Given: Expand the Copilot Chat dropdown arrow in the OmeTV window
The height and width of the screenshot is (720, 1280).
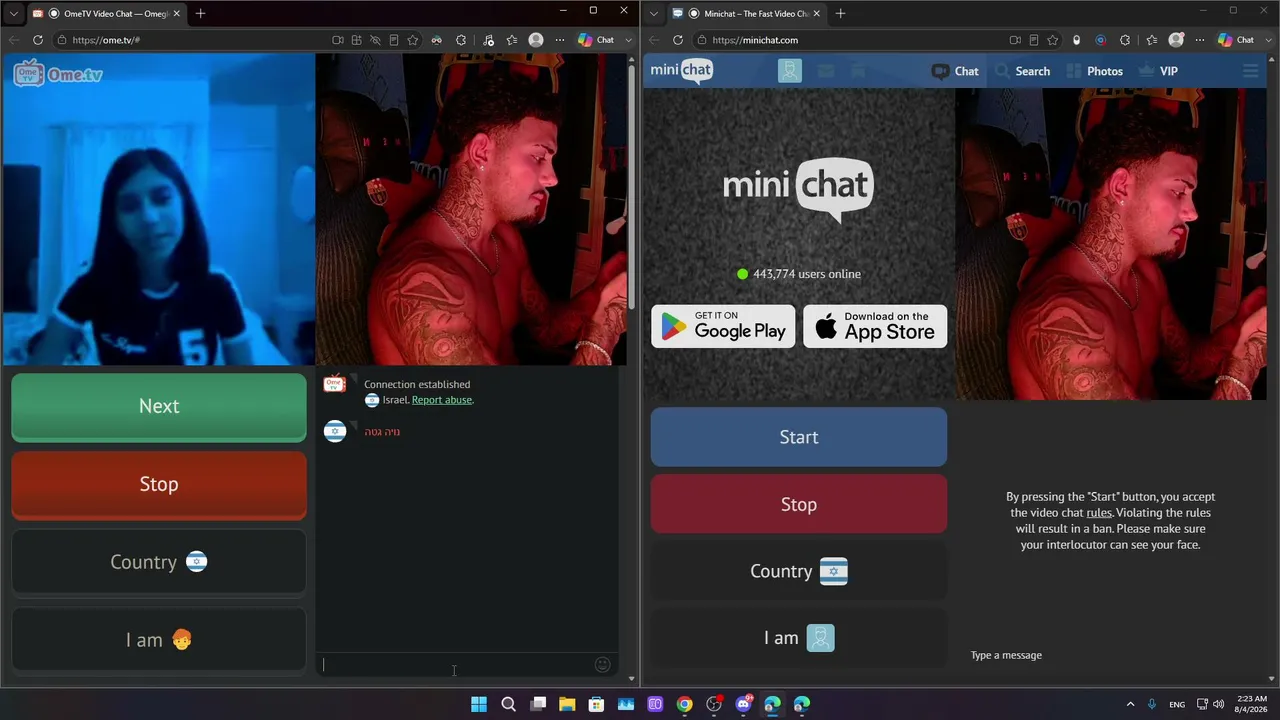Looking at the screenshot, I should tap(629, 40).
